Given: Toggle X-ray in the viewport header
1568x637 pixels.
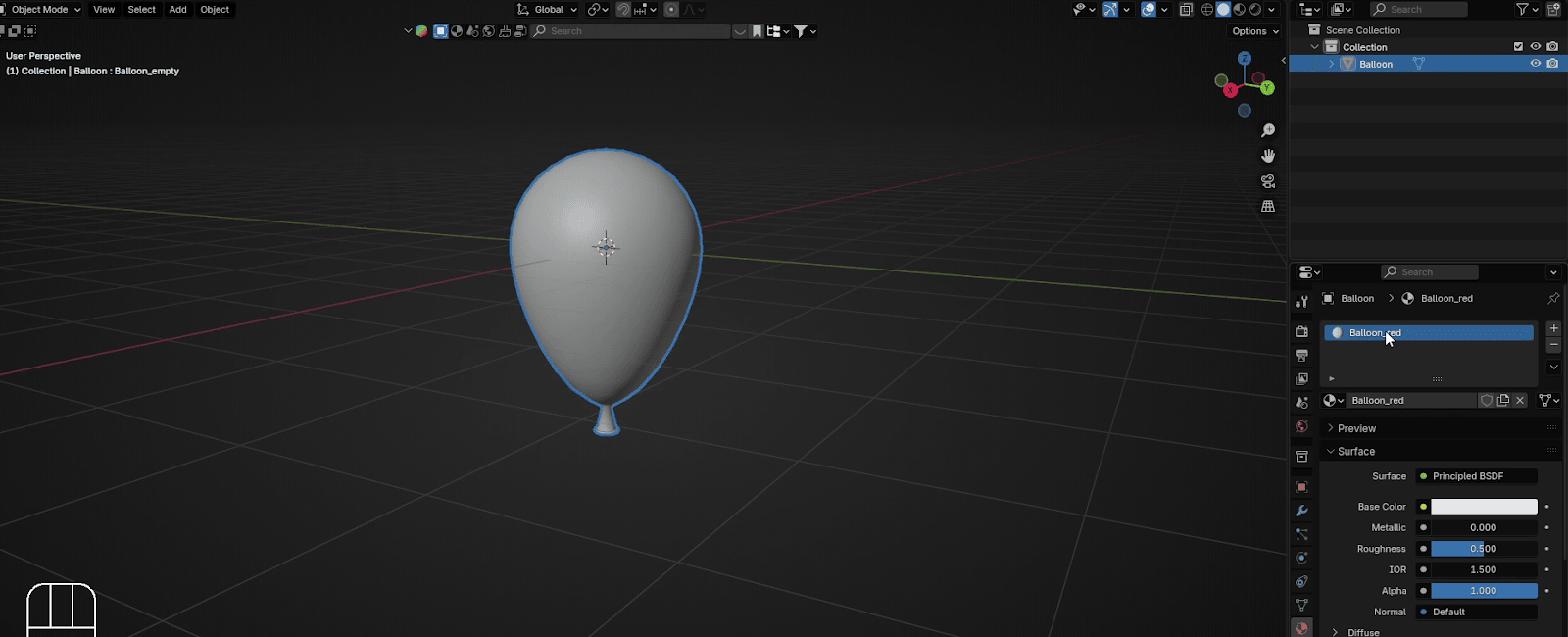Looking at the screenshot, I should [1186, 10].
